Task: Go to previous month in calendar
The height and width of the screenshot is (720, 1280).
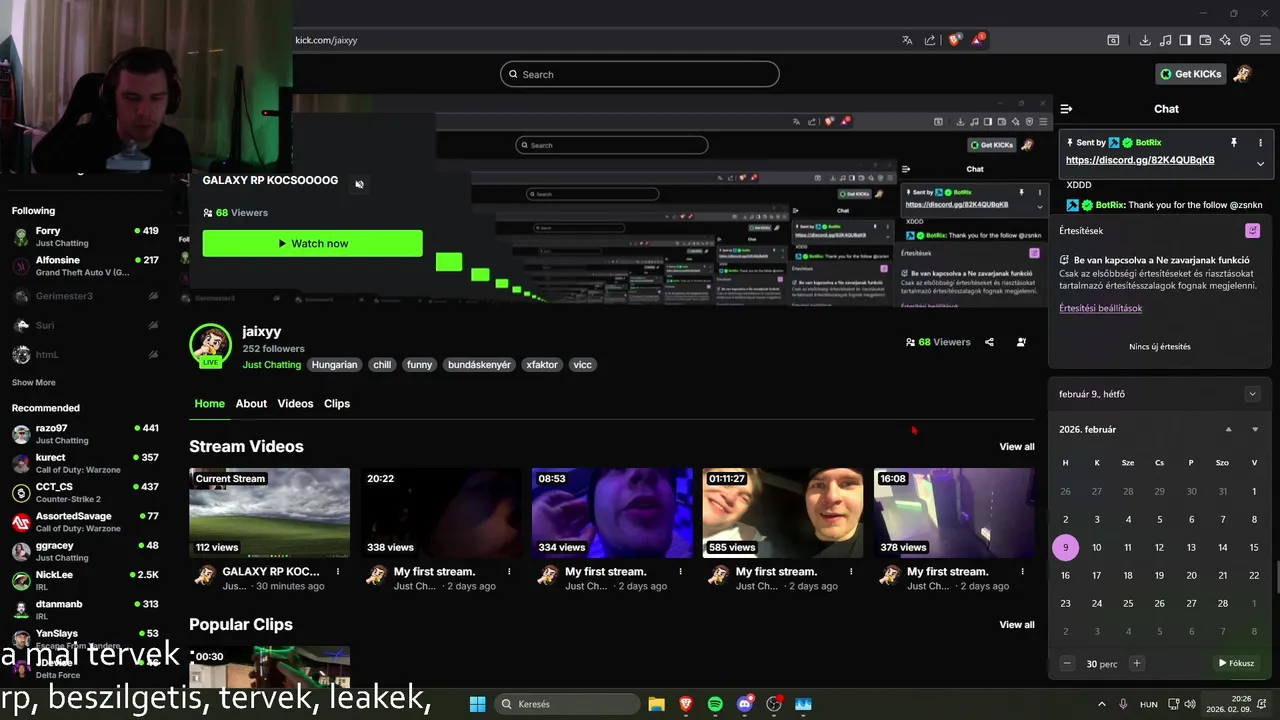Action: click(x=1229, y=429)
